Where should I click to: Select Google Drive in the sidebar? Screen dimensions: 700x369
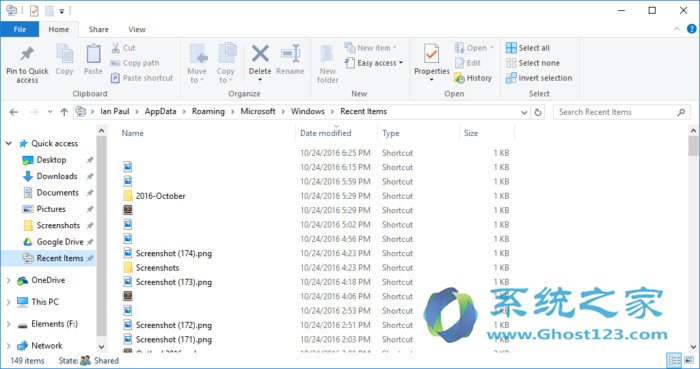pos(60,242)
